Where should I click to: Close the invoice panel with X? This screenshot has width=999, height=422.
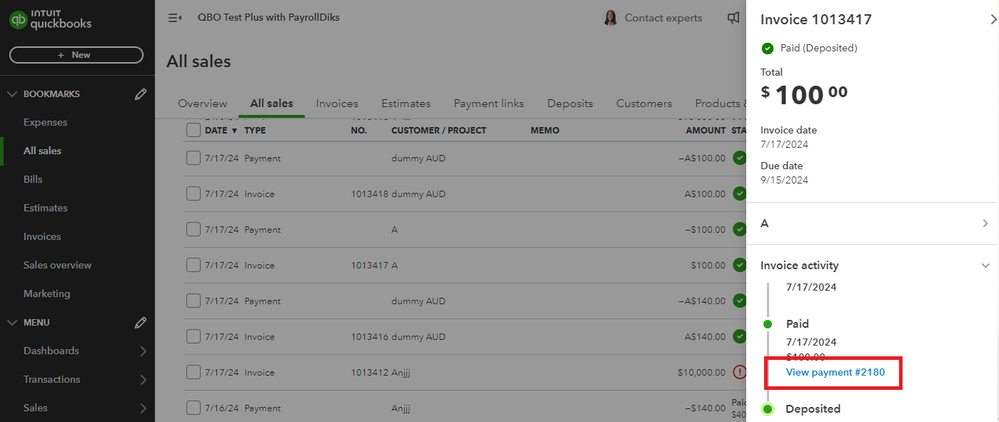980,18
